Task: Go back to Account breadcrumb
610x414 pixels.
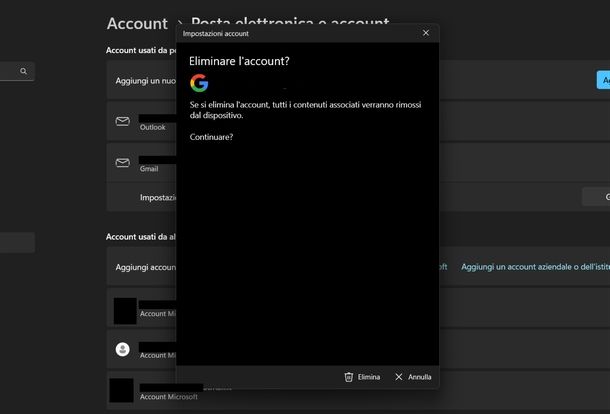Action: point(137,23)
